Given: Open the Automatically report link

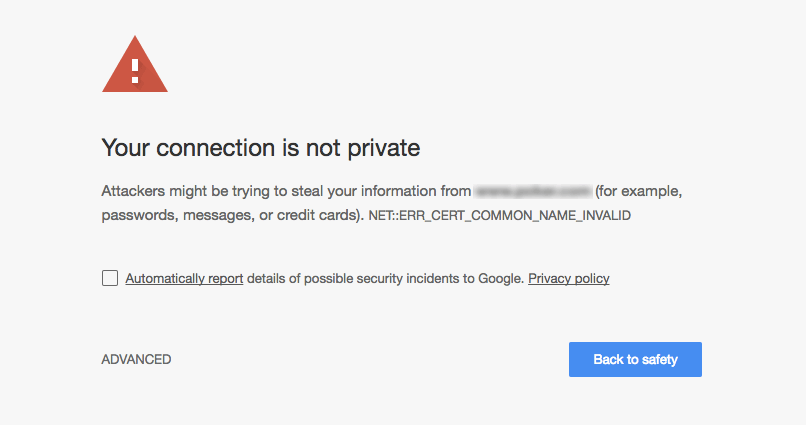Looking at the screenshot, I should pyautogui.click(x=184, y=279).
